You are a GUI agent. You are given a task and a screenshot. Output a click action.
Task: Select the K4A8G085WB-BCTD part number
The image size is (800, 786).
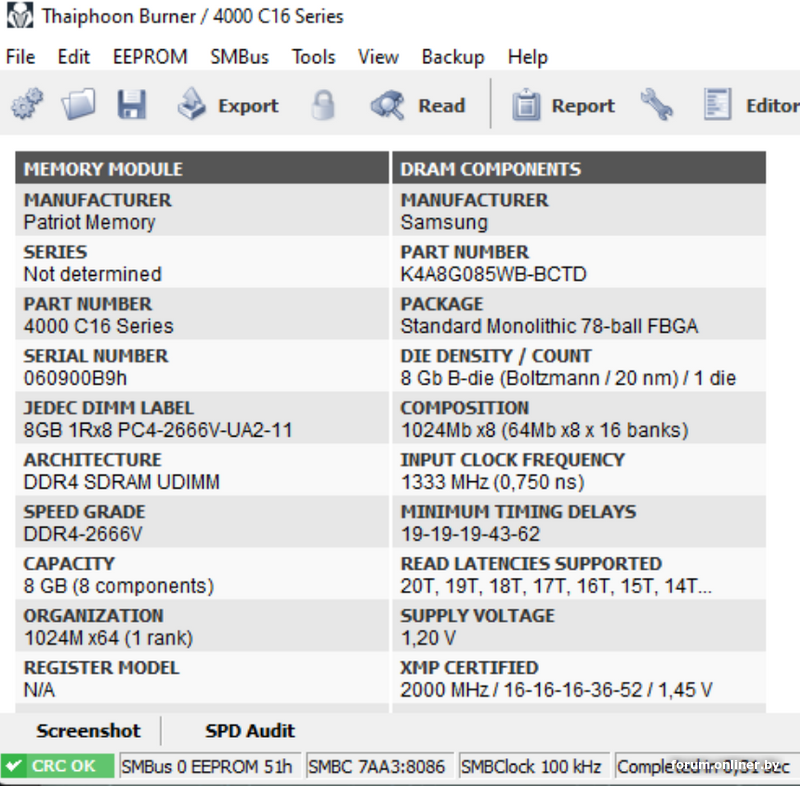[493, 274]
